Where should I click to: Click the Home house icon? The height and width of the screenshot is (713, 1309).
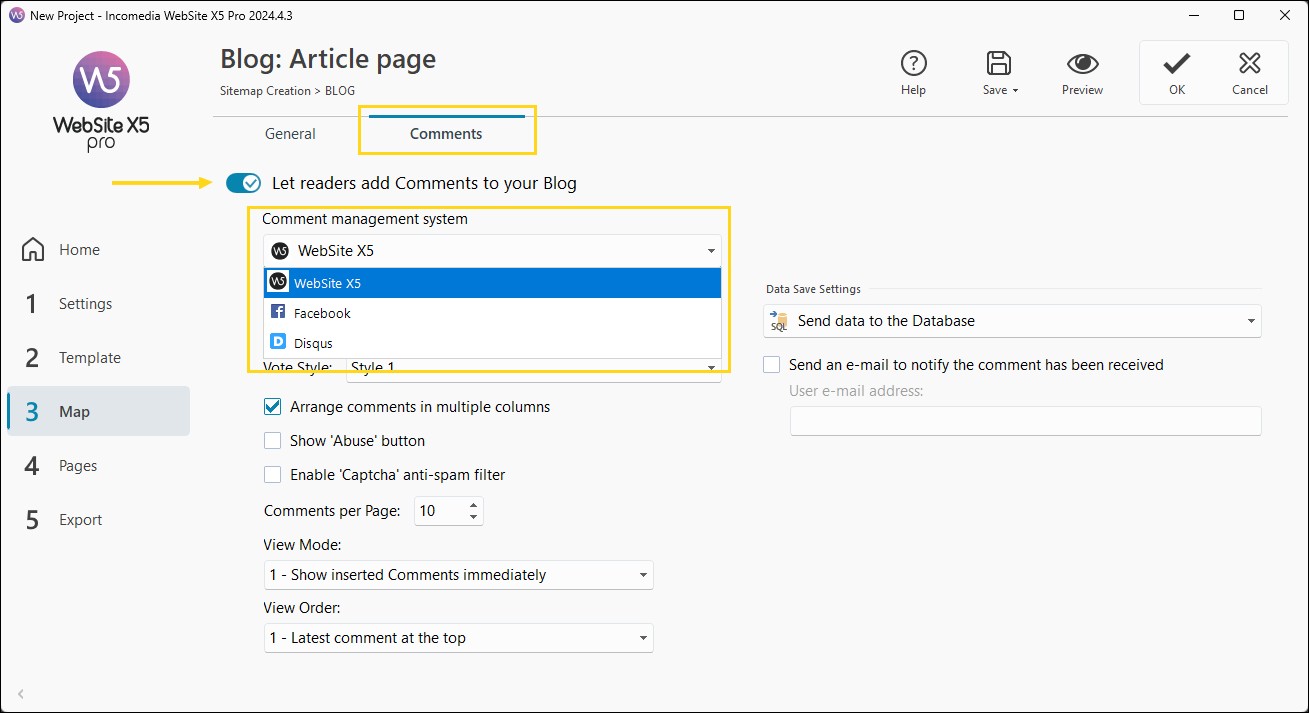33,250
